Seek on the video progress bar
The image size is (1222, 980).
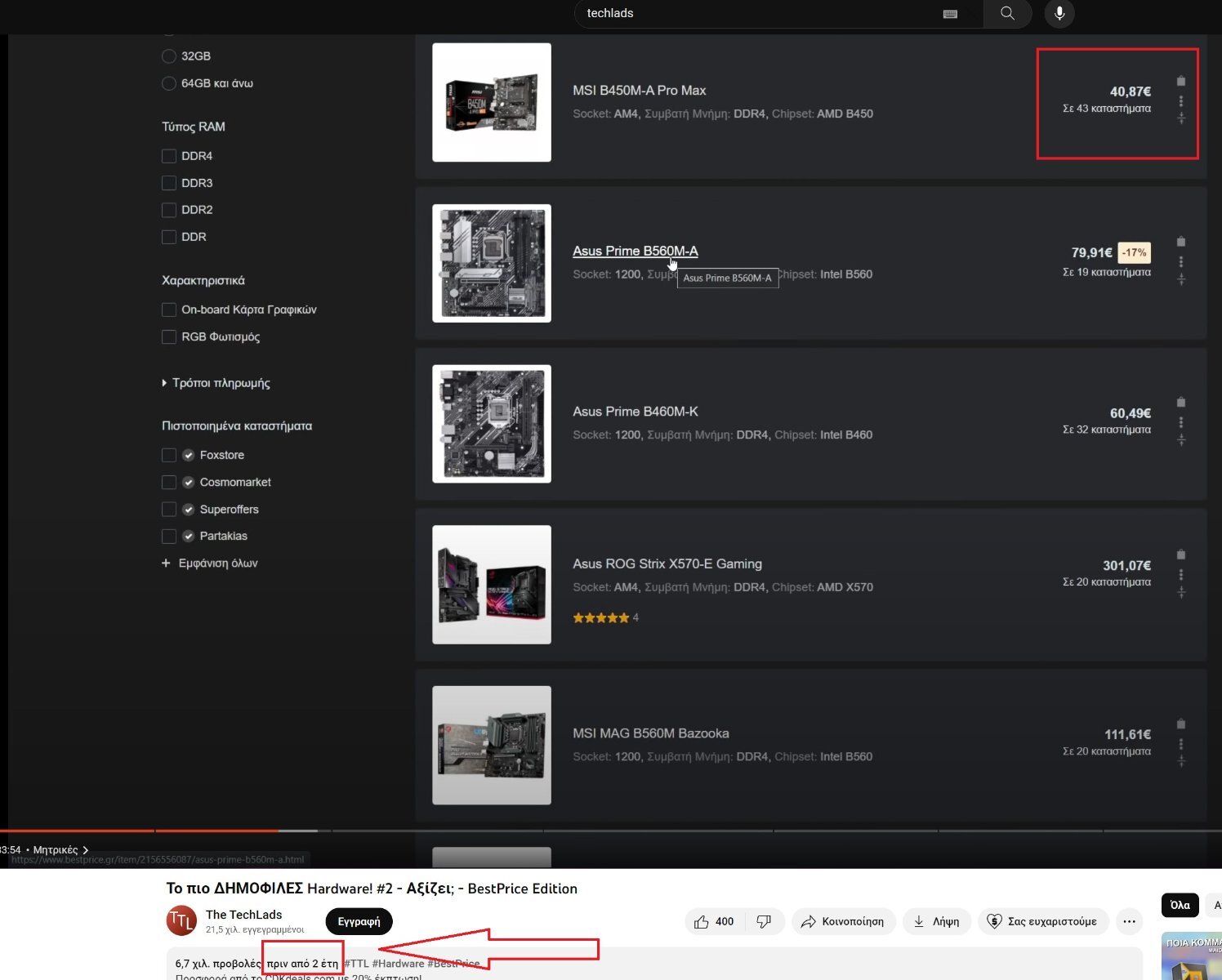[x=611, y=831]
